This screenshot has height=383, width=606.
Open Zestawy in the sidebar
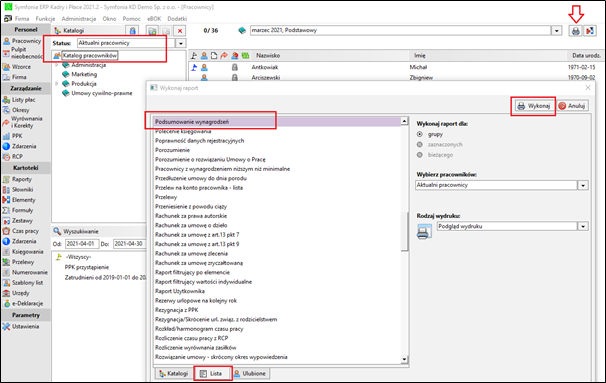18,221
